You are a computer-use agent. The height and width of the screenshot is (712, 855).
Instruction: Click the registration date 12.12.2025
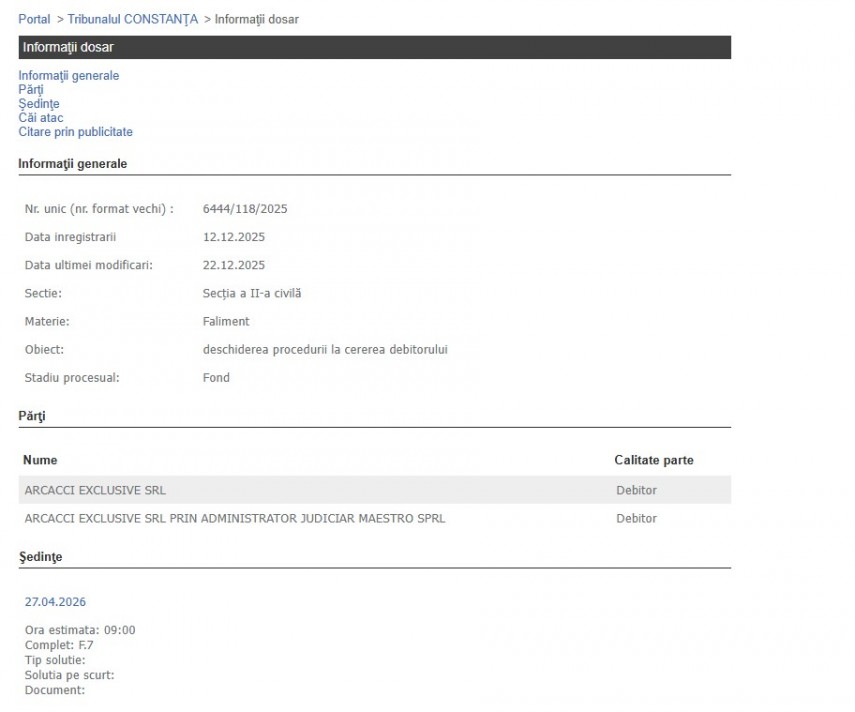tap(233, 237)
